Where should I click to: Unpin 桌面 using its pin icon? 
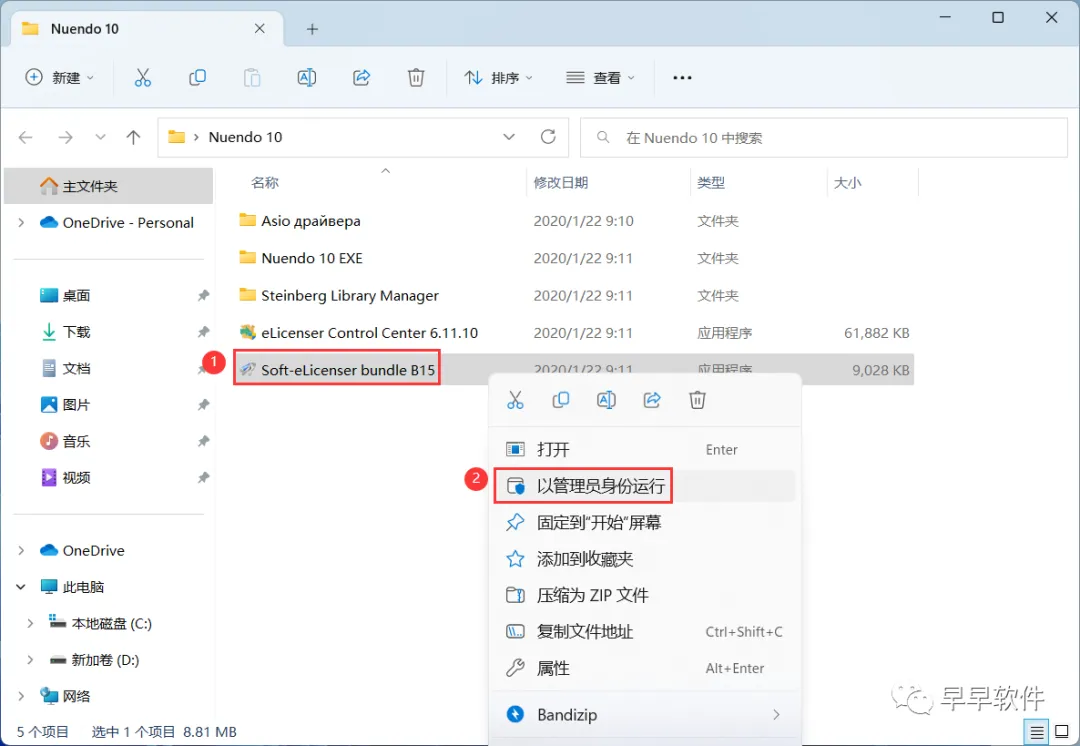coord(203,296)
